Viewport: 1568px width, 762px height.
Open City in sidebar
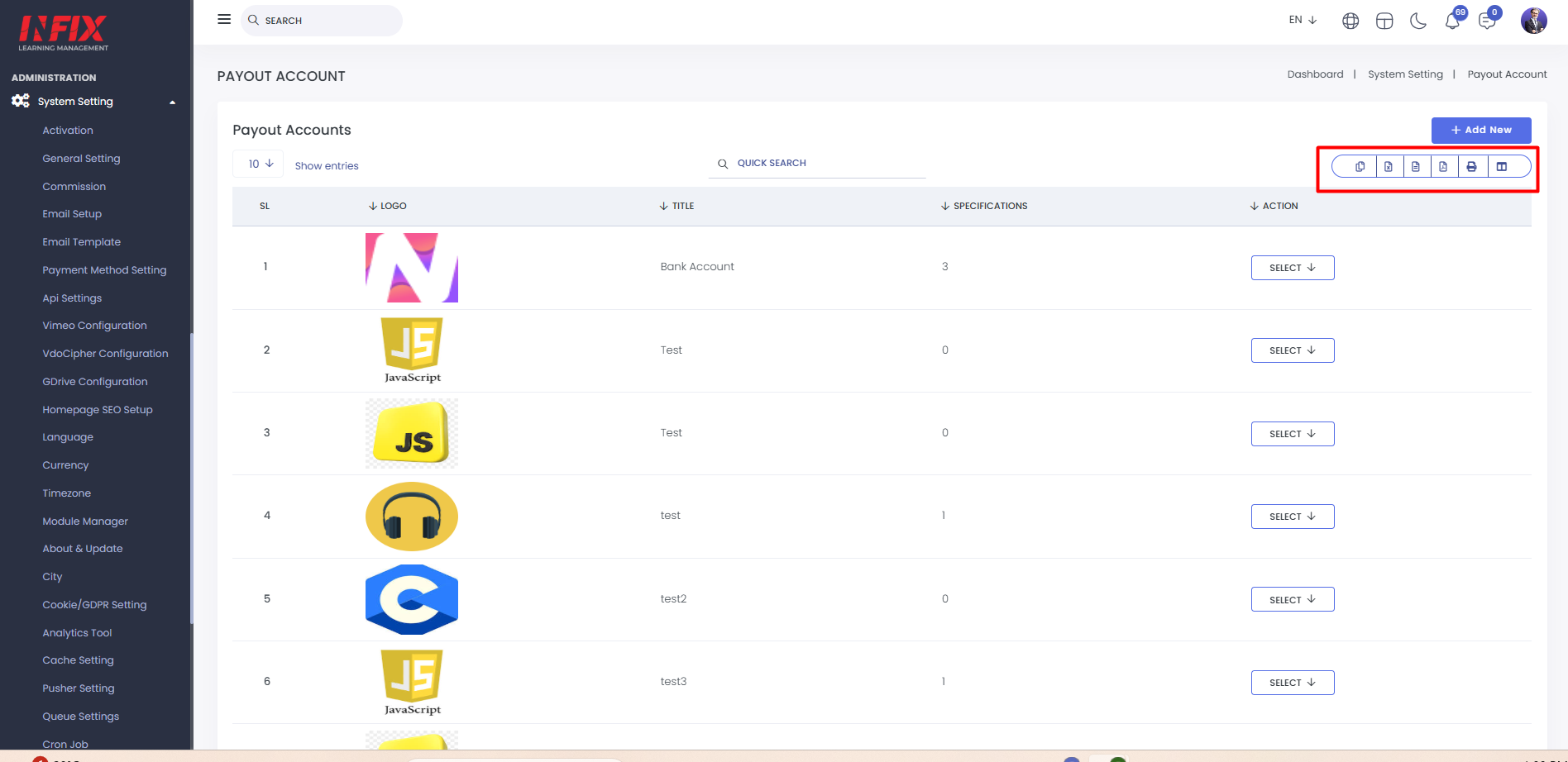point(52,577)
